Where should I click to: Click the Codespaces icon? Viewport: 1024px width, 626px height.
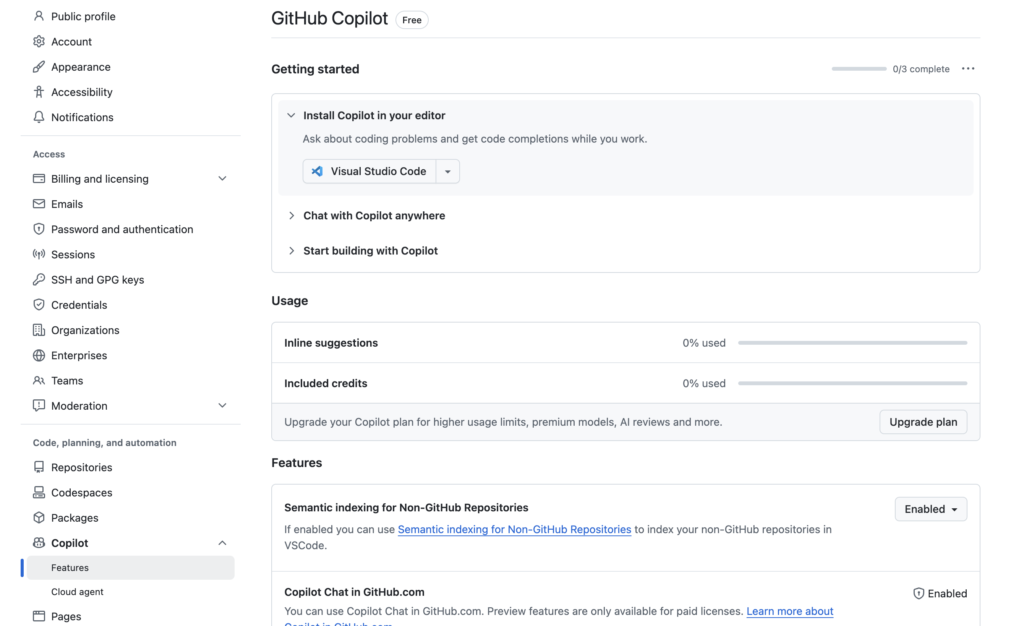(x=39, y=492)
